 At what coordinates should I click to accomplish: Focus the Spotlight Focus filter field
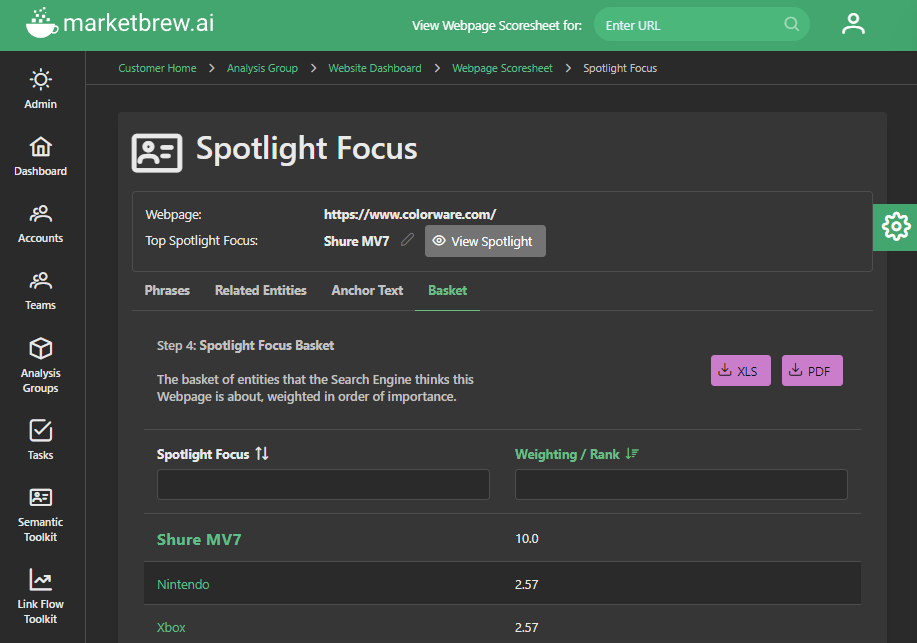323,485
